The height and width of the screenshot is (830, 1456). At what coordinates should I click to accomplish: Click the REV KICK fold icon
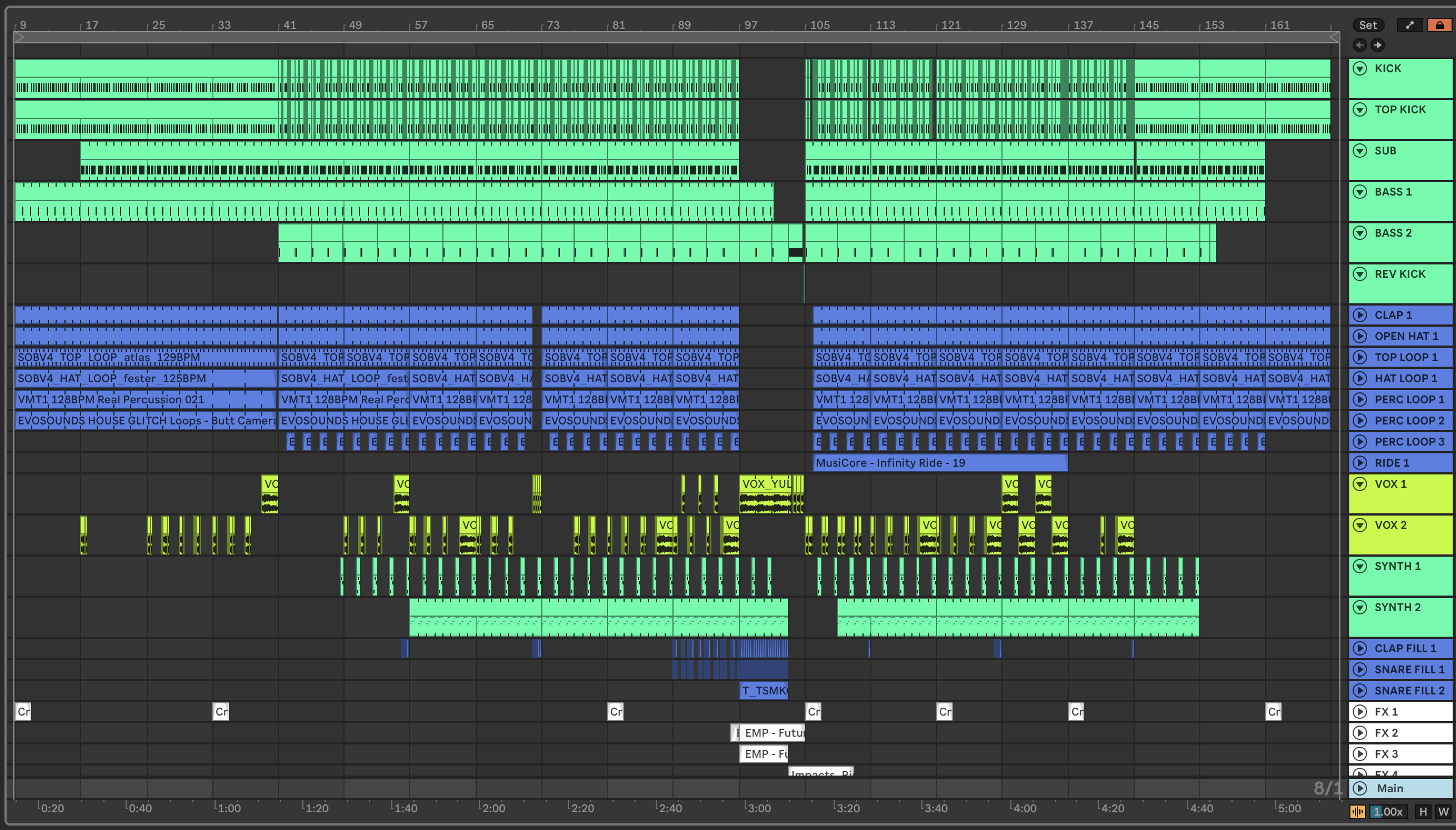(x=1360, y=274)
